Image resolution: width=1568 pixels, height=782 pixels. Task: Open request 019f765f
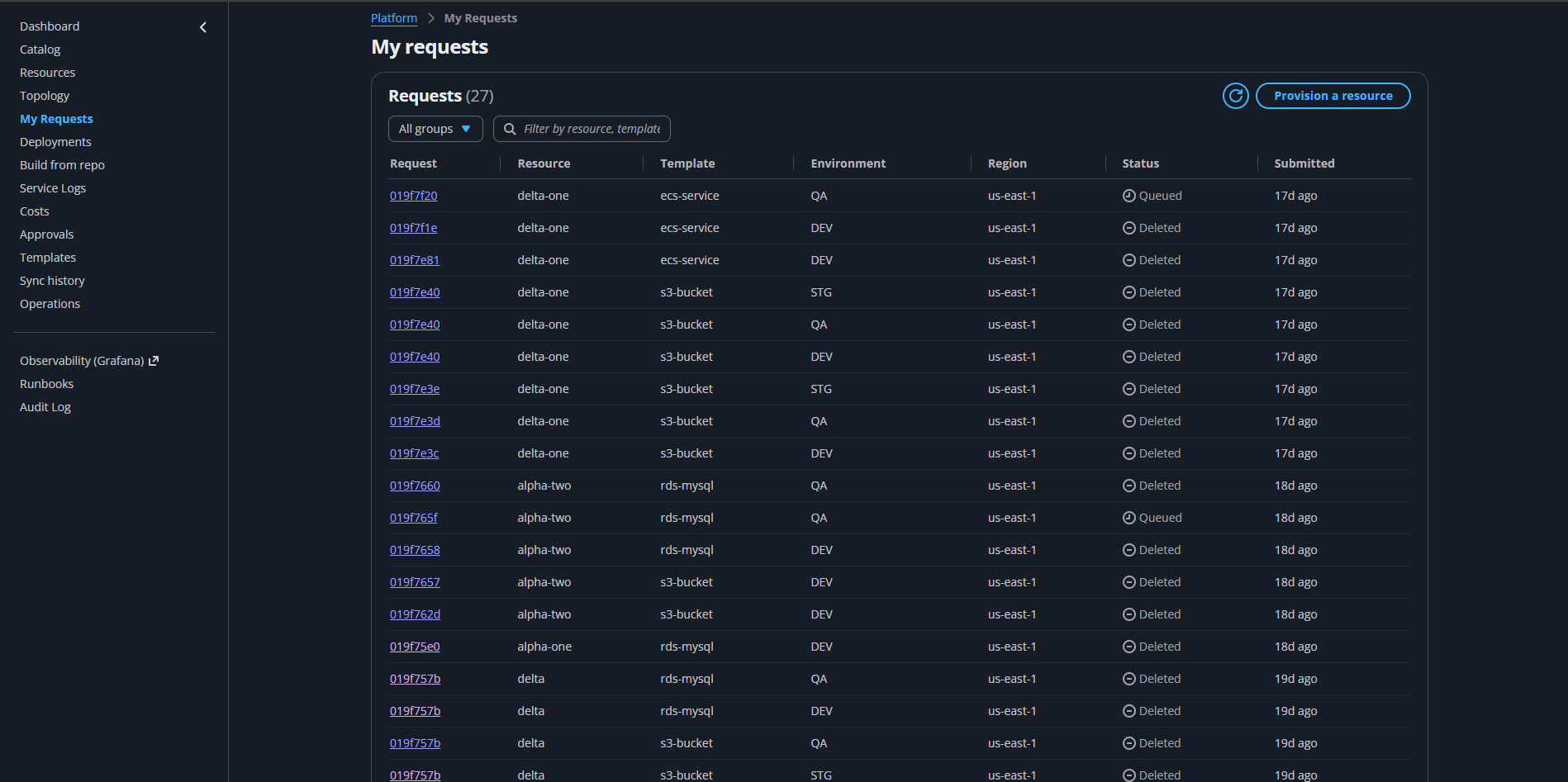click(414, 518)
